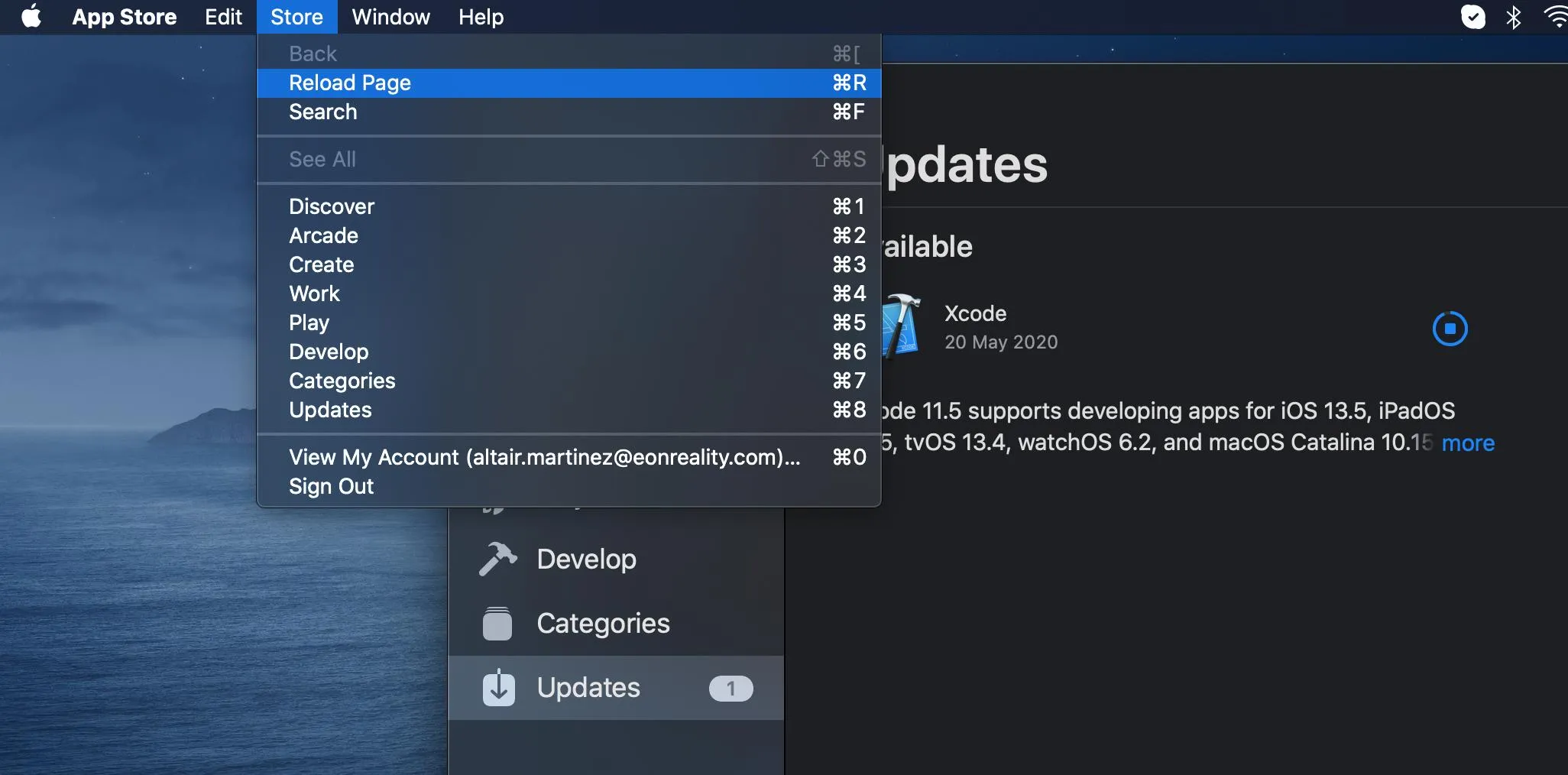Click the Xcode app icon
This screenshot has height=775, width=1568.
[x=901, y=326]
